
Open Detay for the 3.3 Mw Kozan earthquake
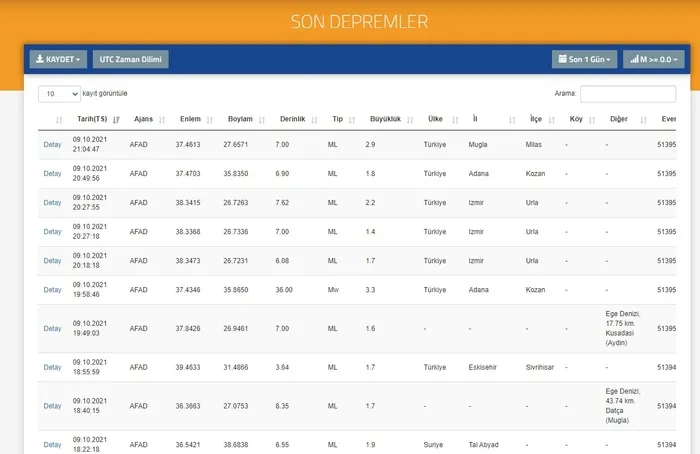[52, 290]
